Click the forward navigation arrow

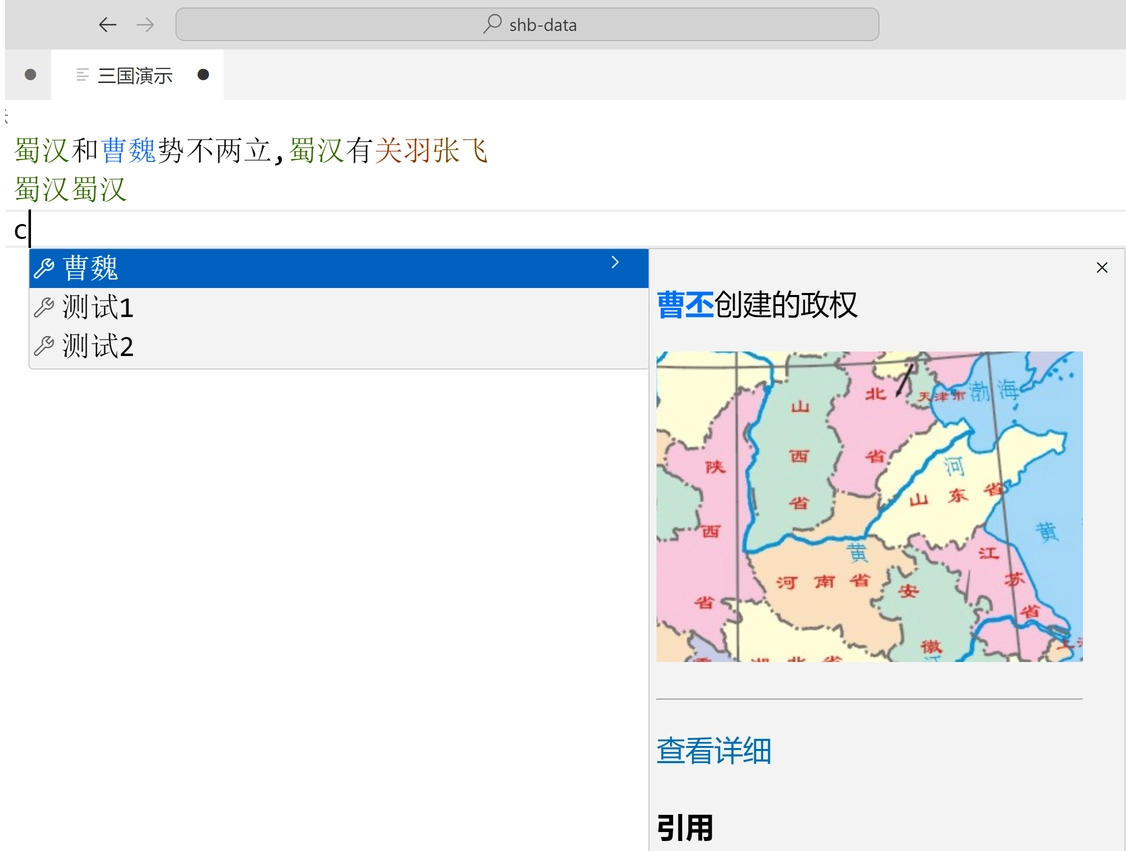(x=145, y=25)
